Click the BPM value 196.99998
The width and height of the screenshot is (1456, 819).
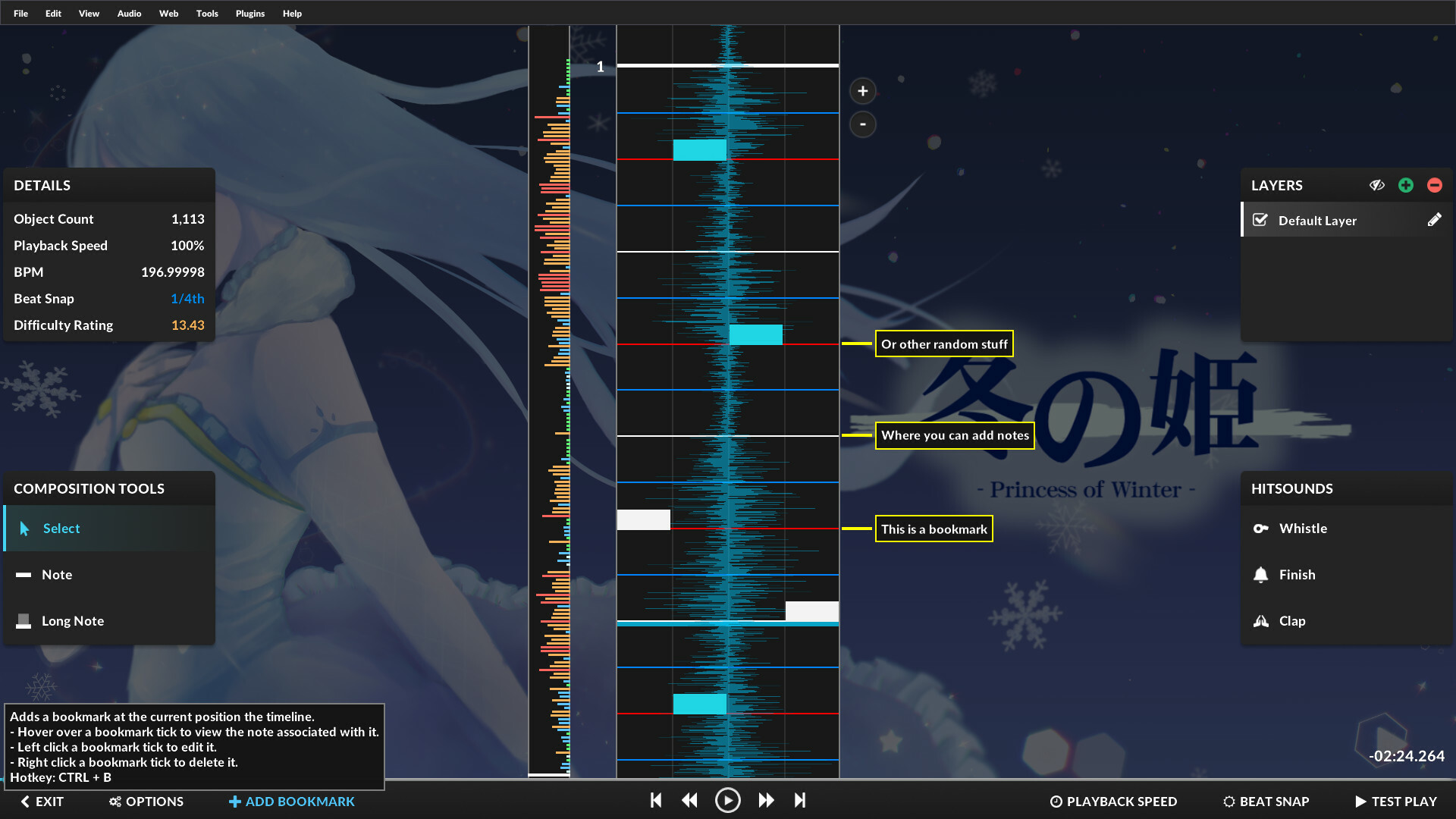tap(172, 272)
